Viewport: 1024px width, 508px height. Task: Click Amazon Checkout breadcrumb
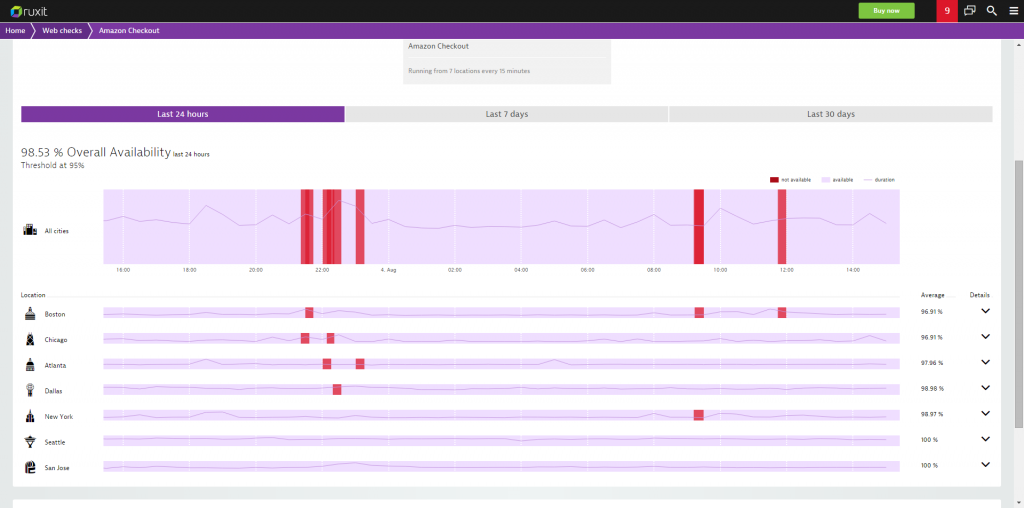(x=129, y=31)
